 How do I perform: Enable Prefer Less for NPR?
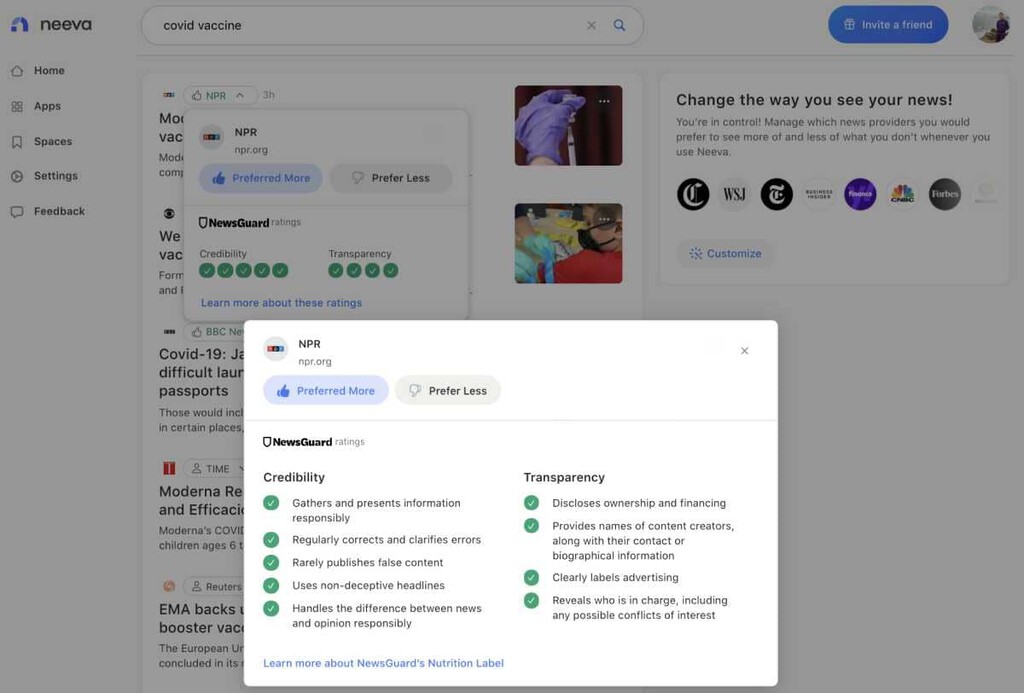click(x=447, y=390)
